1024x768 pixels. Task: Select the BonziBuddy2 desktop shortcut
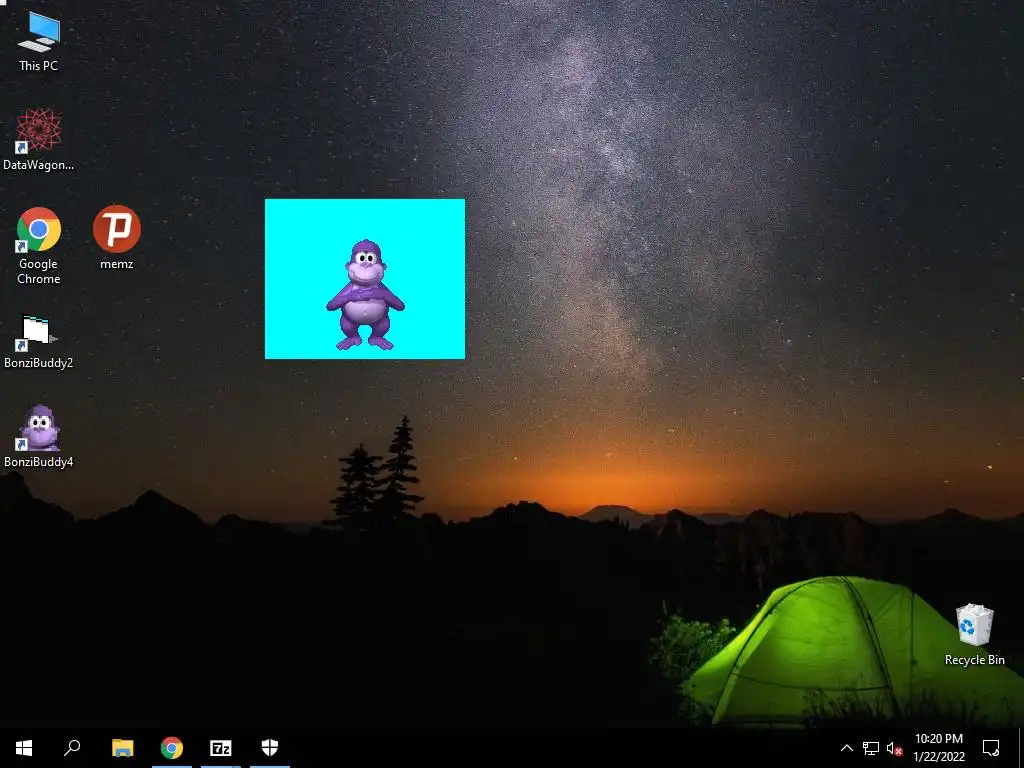pos(39,342)
